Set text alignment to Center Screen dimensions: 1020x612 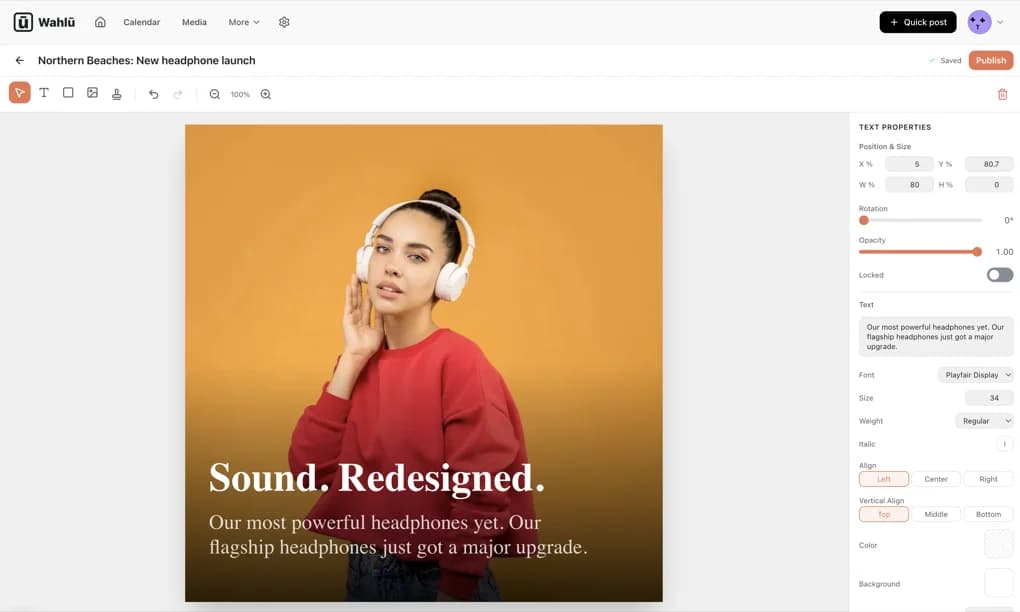pos(936,479)
